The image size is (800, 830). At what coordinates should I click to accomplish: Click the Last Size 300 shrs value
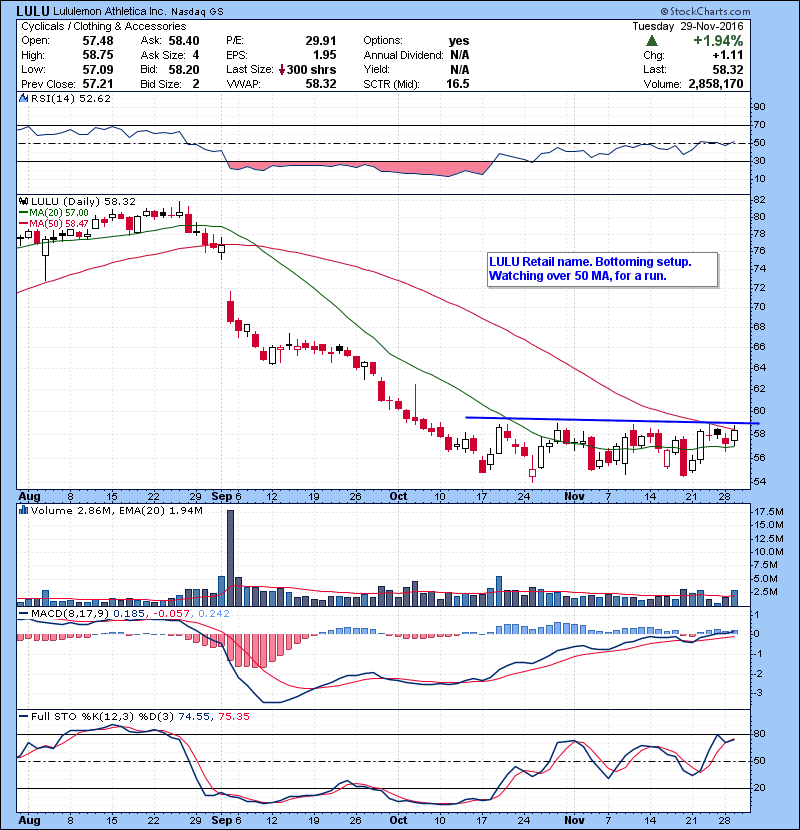tap(311, 69)
